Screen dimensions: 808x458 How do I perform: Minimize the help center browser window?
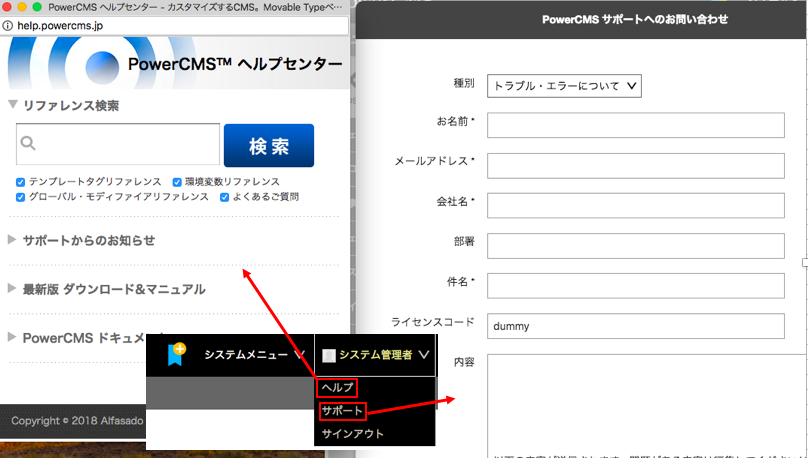[x=22, y=7]
